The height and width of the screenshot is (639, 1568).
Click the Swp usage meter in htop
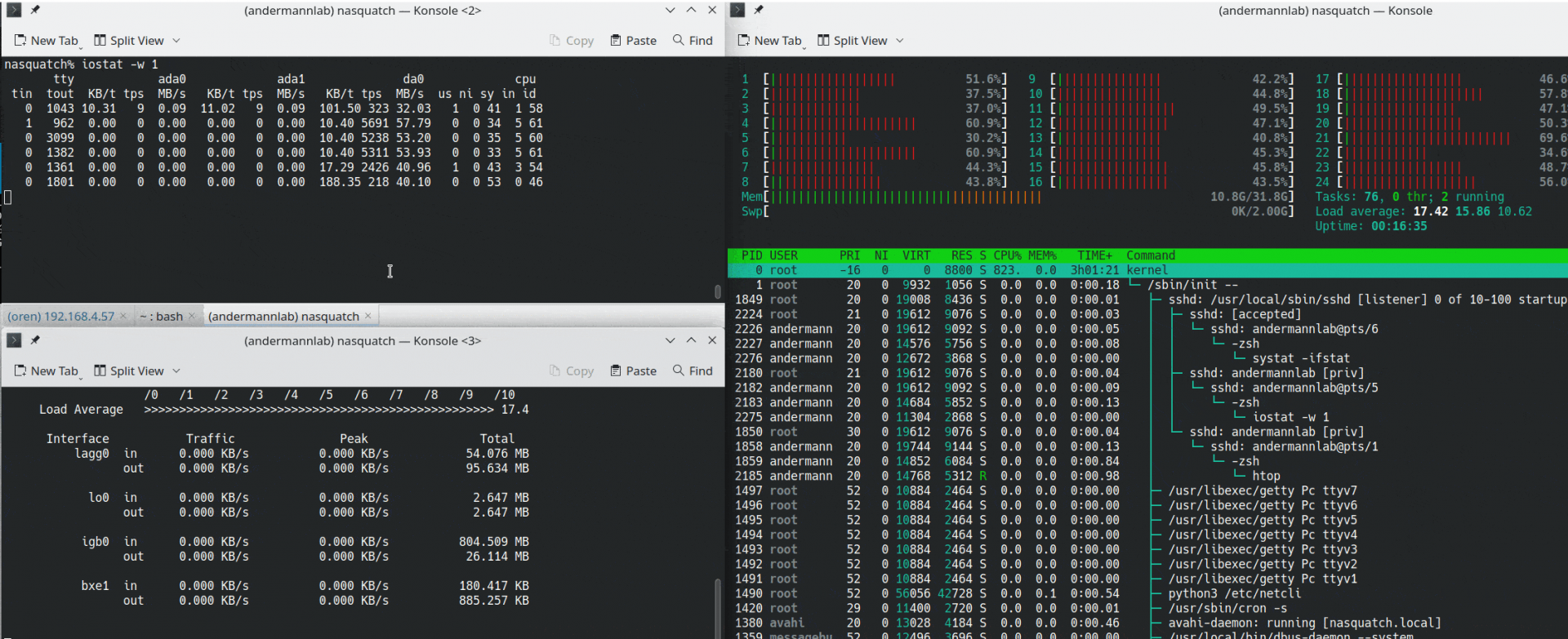coord(1018,211)
